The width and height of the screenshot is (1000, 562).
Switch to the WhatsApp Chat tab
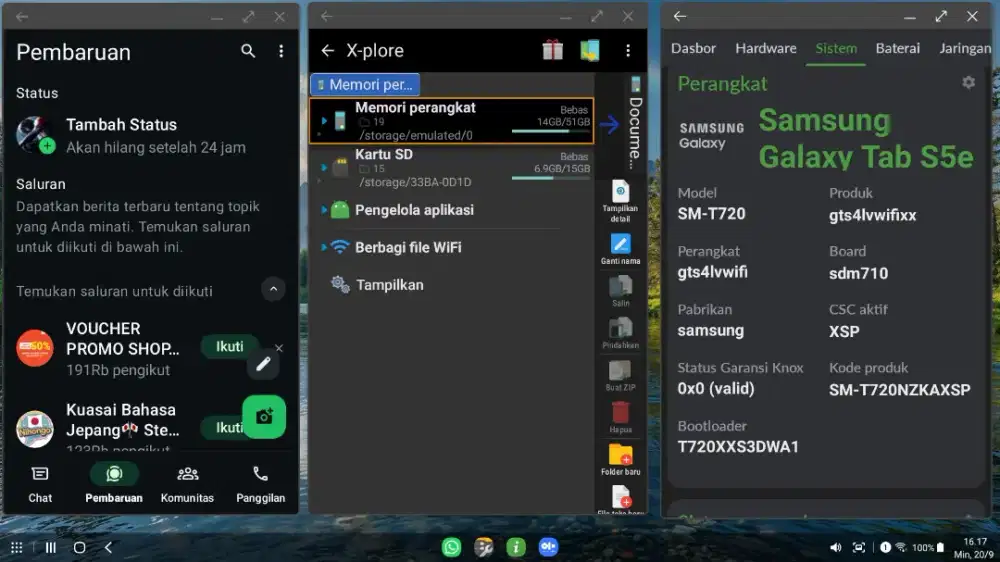pyautogui.click(x=40, y=484)
